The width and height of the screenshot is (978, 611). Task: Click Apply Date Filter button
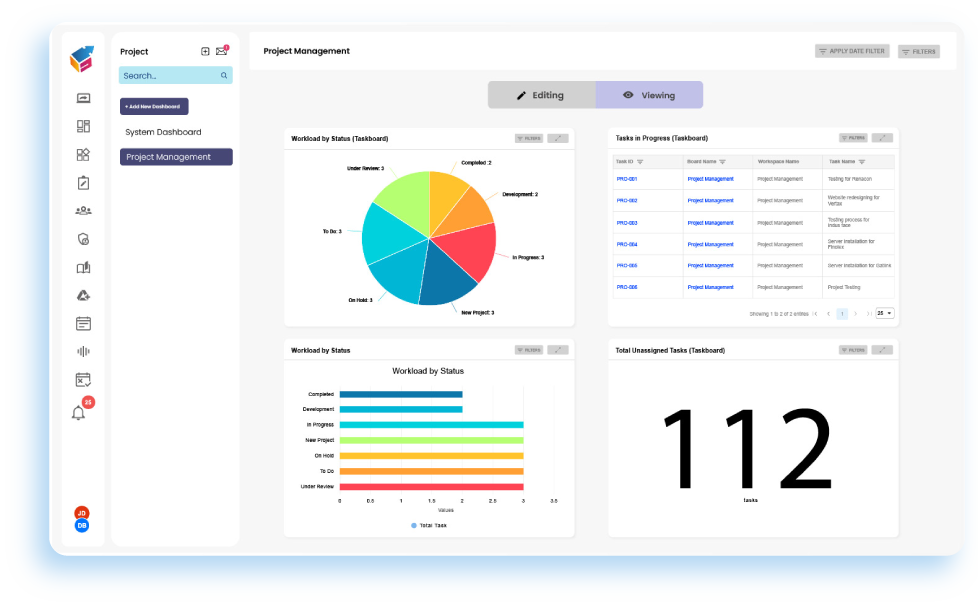851,50
